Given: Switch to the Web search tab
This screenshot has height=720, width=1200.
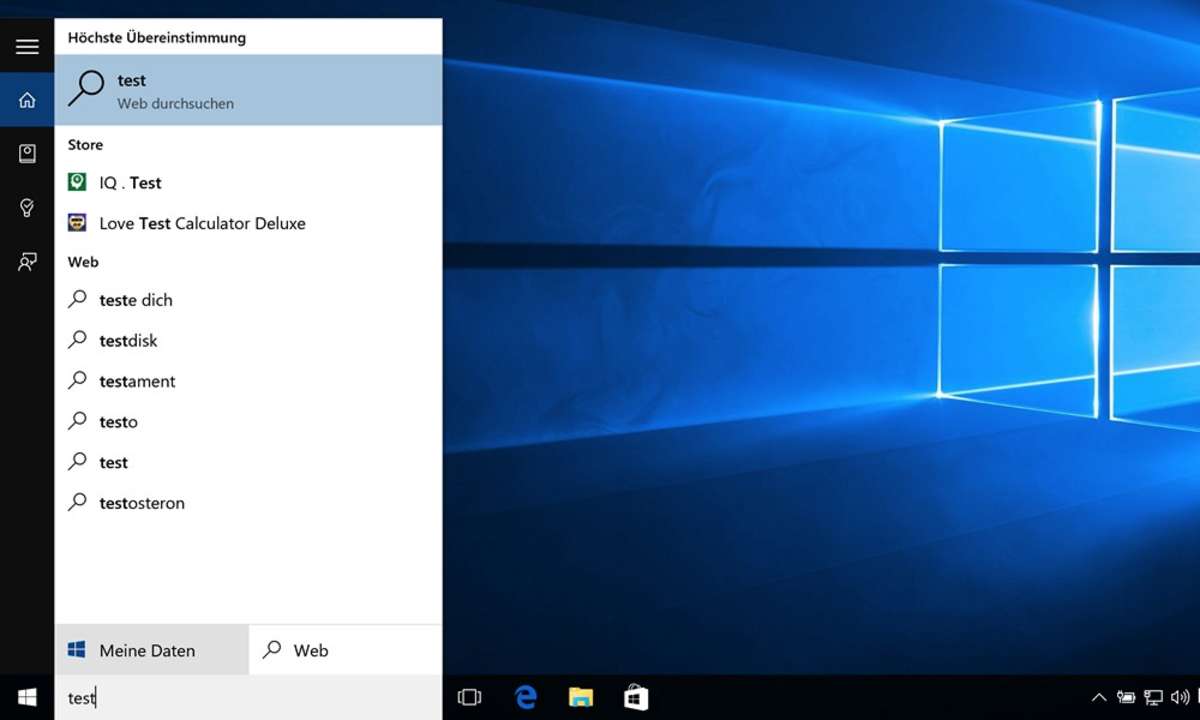Looking at the screenshot, I should pyautogui.click(x=345, y=650).
